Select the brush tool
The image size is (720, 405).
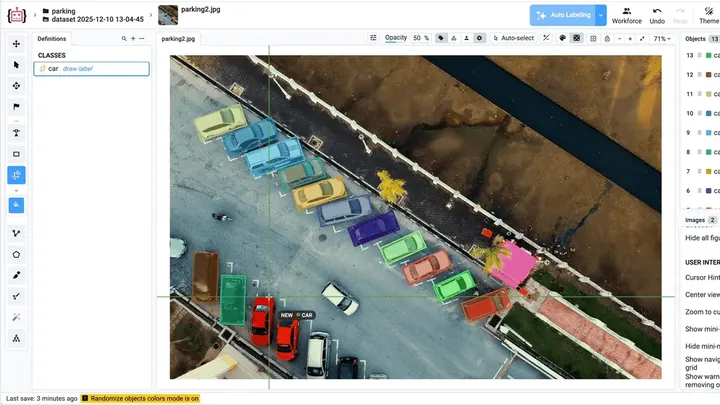[17, 275]
